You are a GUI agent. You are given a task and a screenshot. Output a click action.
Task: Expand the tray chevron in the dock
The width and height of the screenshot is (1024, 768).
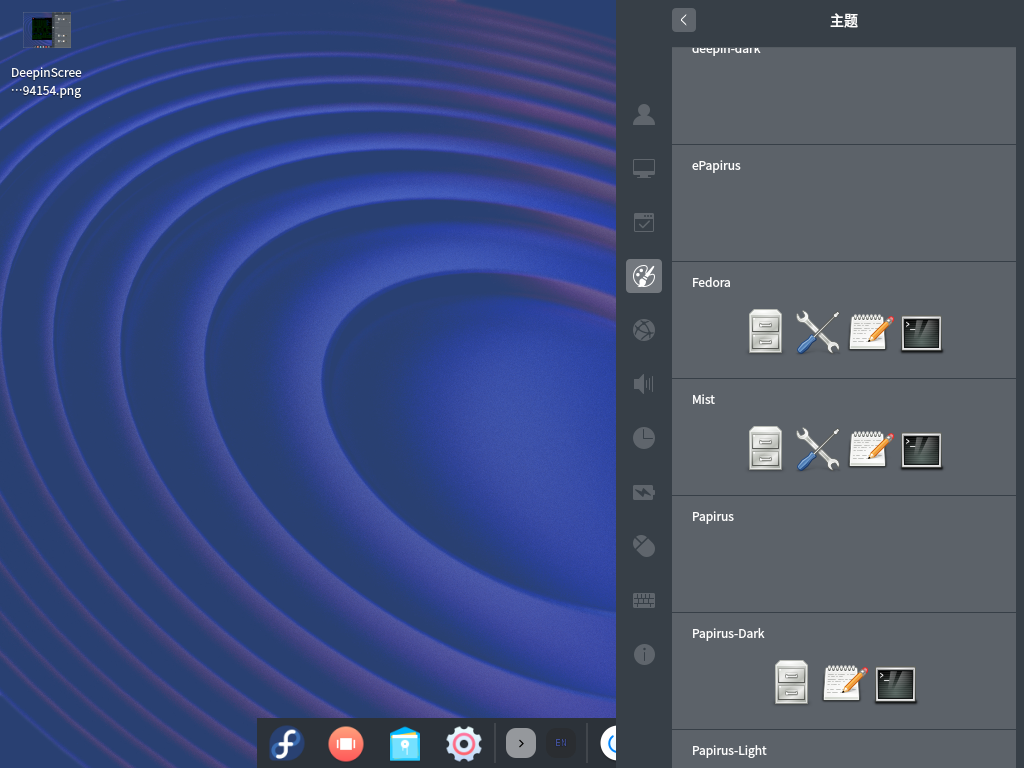point(520,743)
